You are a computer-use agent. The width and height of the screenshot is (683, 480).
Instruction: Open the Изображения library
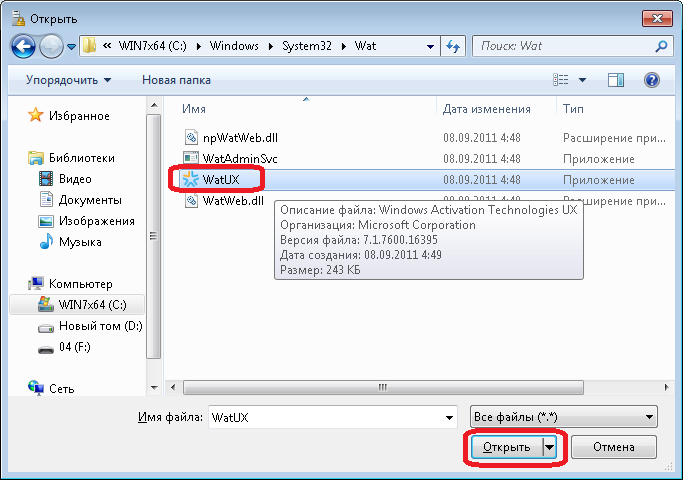coord(97,221)
